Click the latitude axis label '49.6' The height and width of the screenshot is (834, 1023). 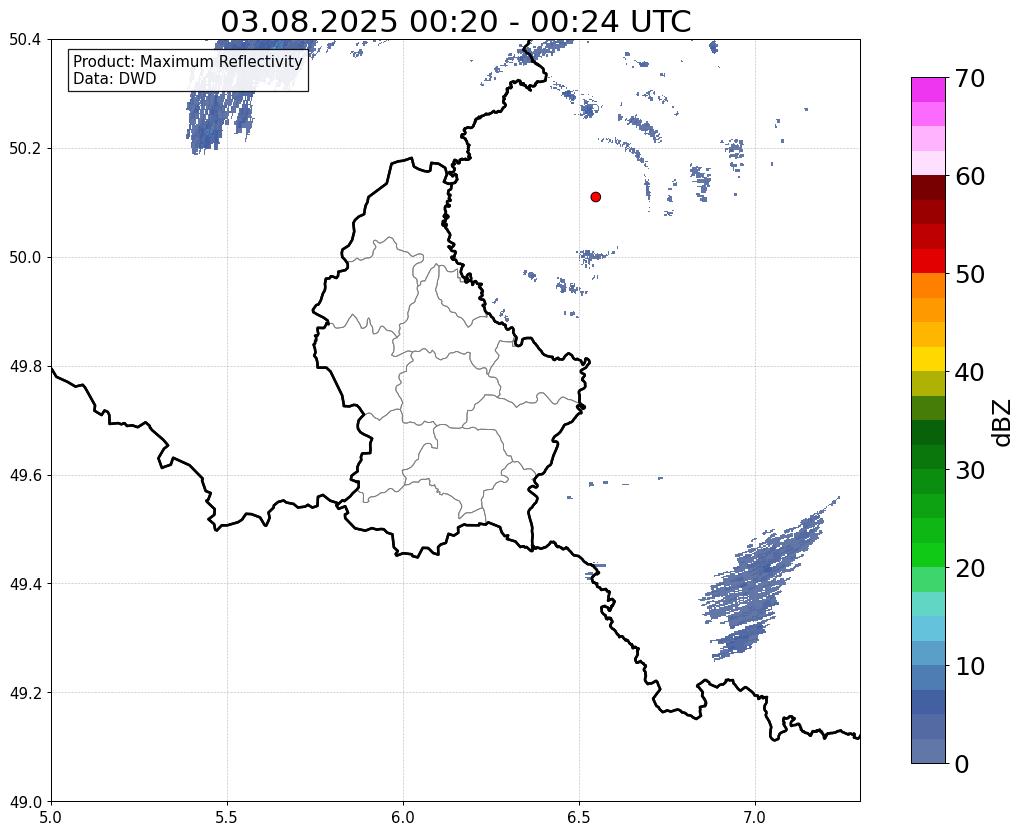(x=25, y=476)
